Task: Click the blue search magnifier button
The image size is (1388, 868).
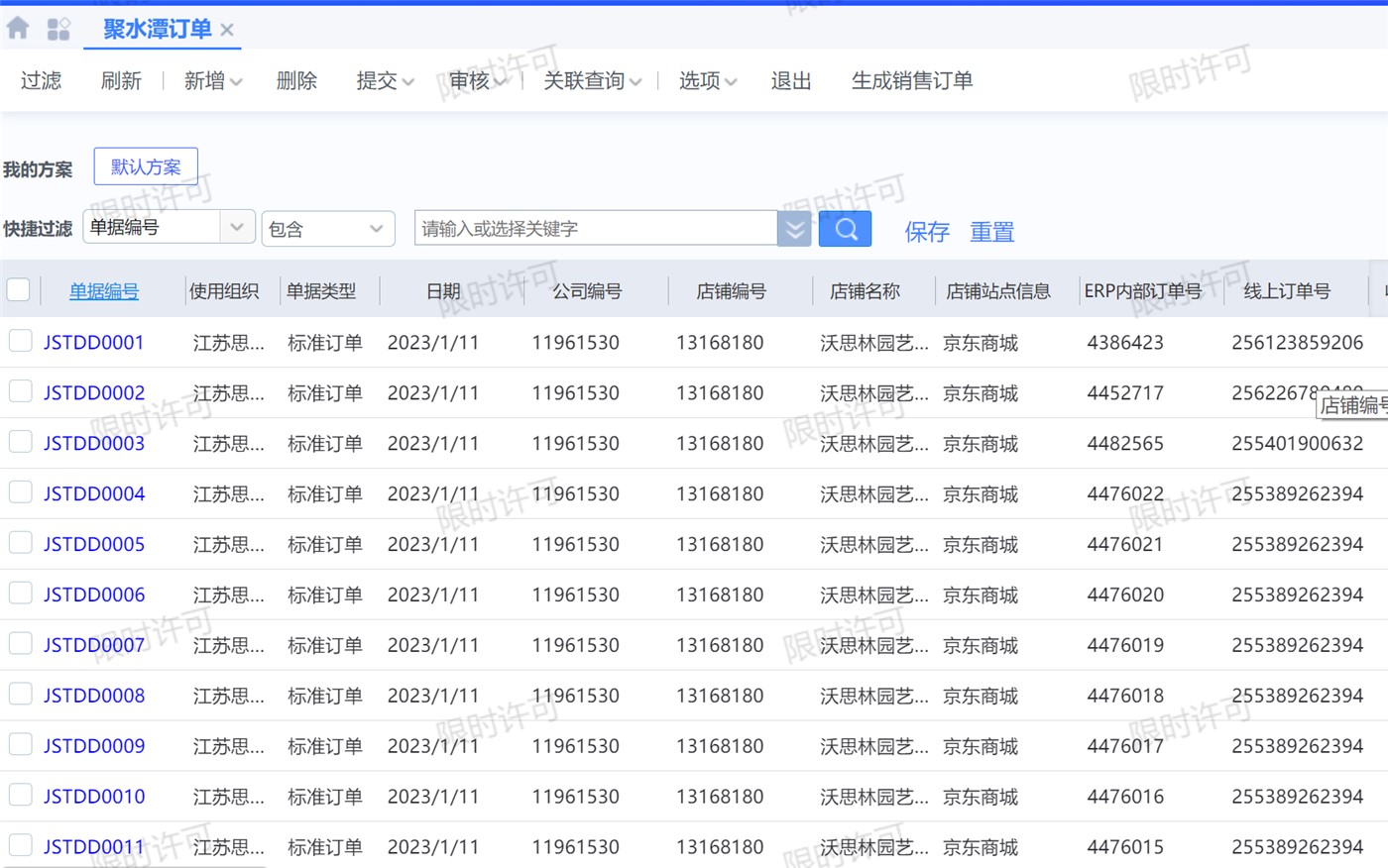Action: 845,229
